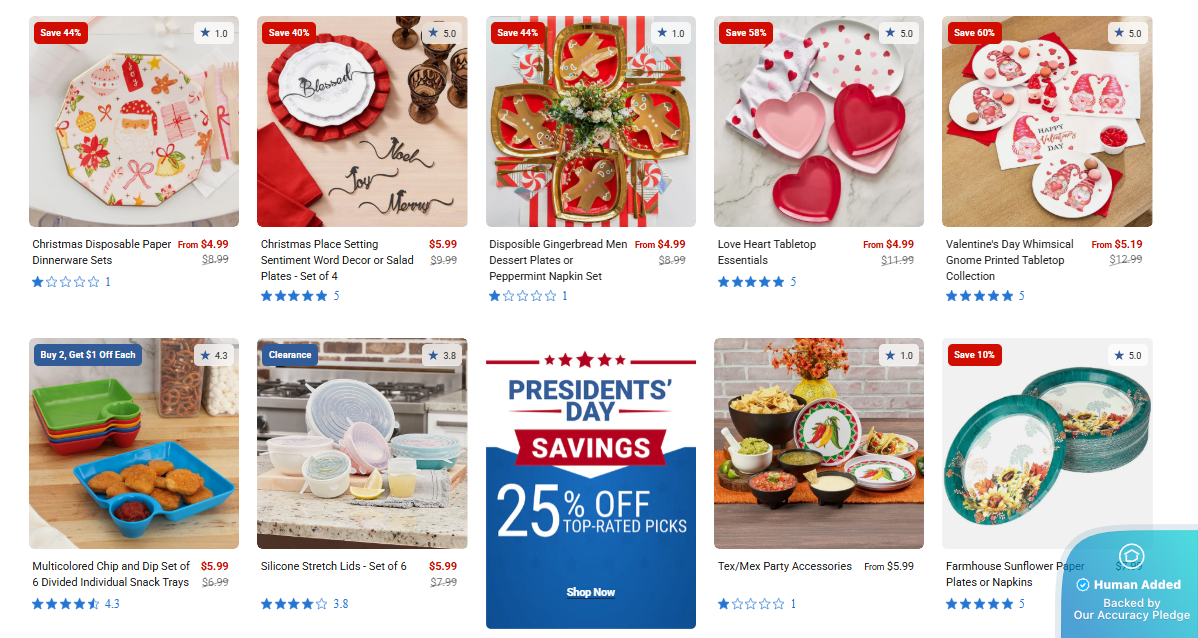
Task: Click star reviews under Silicone Stretch Lids
Action: click(x=304, y=604)
